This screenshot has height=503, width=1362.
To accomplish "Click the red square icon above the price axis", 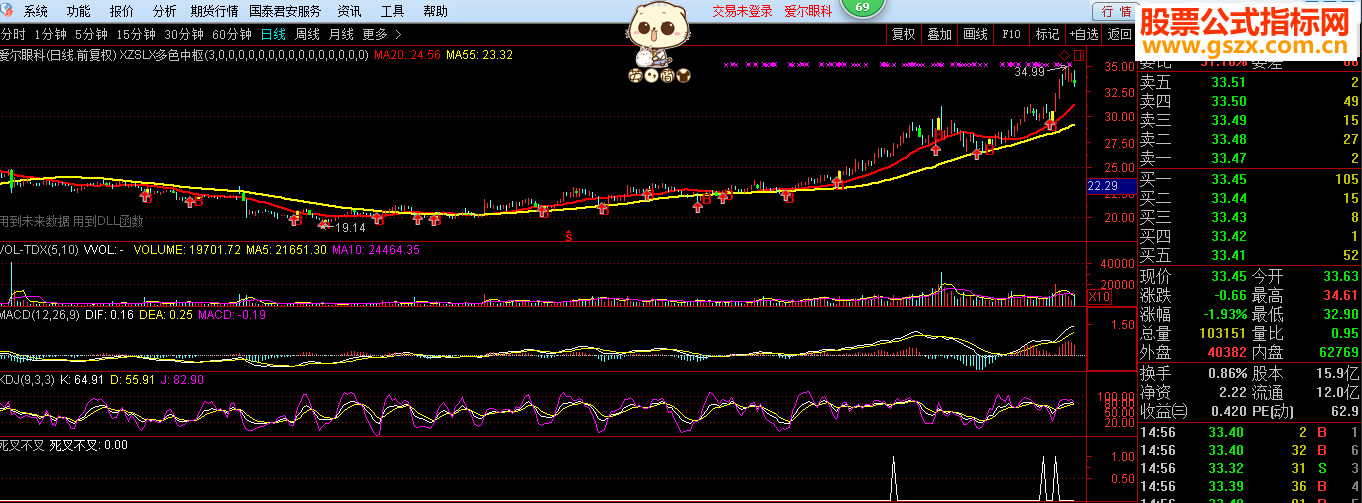I will pos(1079,54).
